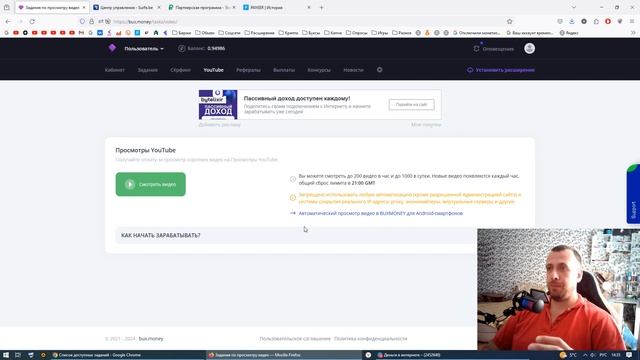The width and height of the screenshot is (640, 360).
Task: Click the red Opera-style extension icon
Action: (x=608, y=21)
